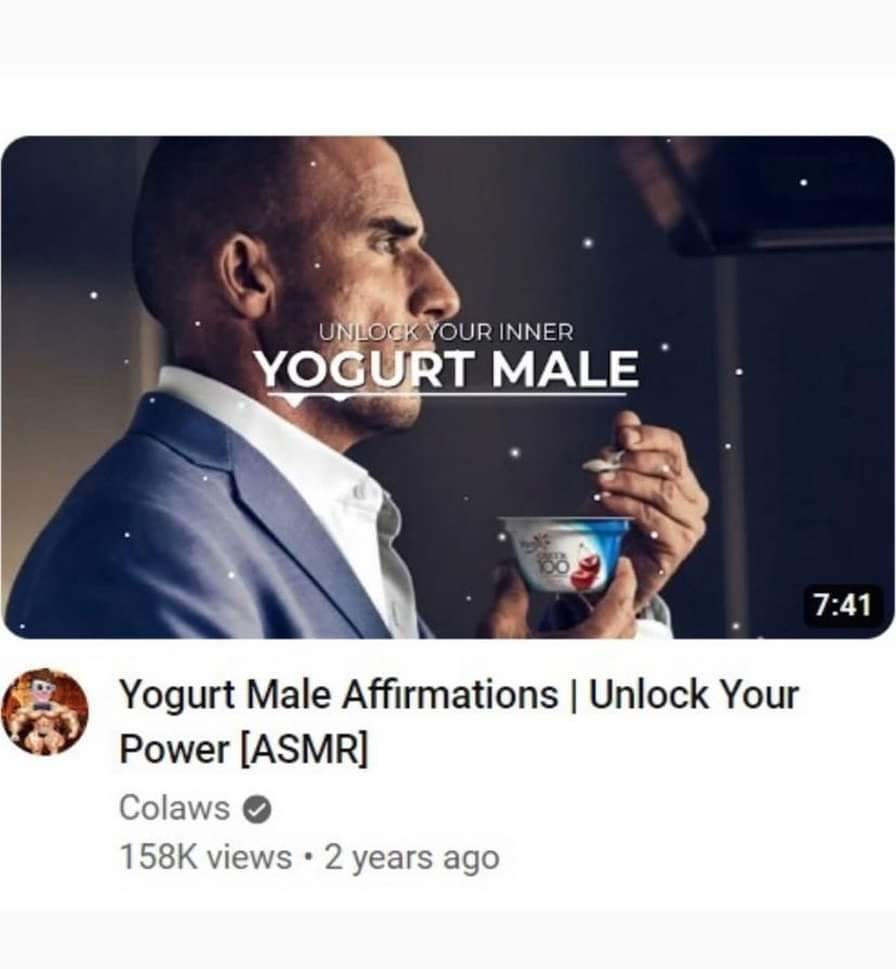The image size is (896, 969).
Task: Click the 'UNLOCK YOUR INNER' caption
Action: point(446,332)
